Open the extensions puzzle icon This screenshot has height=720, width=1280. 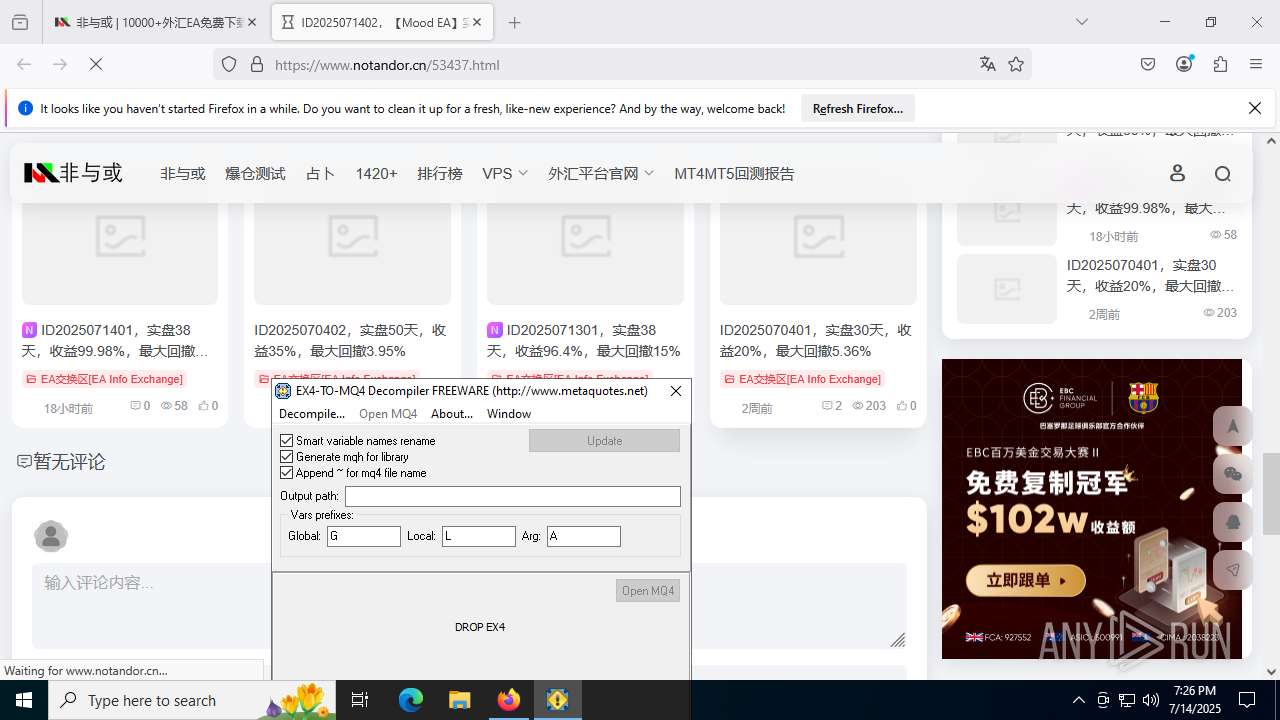pos(1220,64)
